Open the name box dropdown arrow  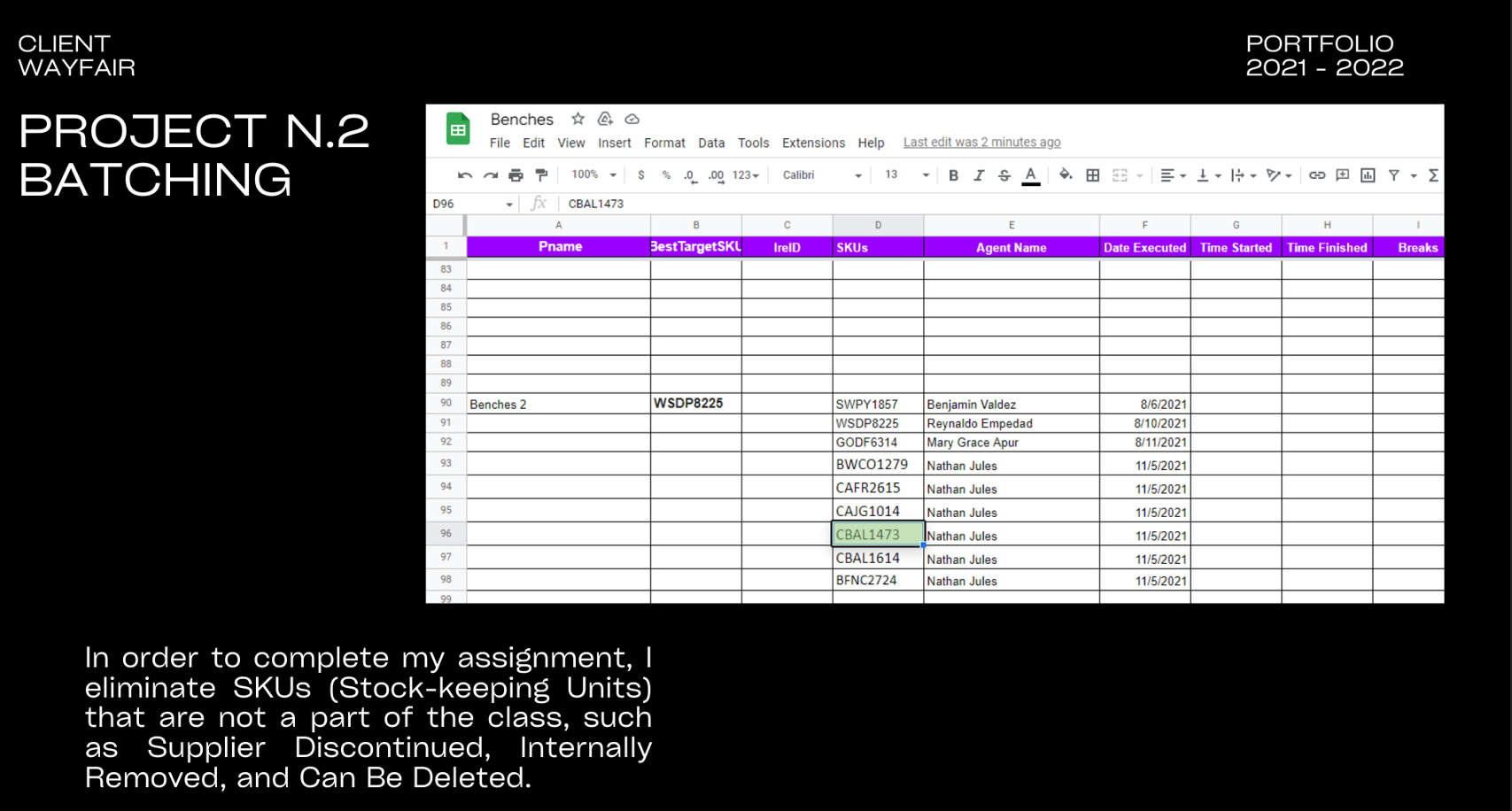coord(509,205)
